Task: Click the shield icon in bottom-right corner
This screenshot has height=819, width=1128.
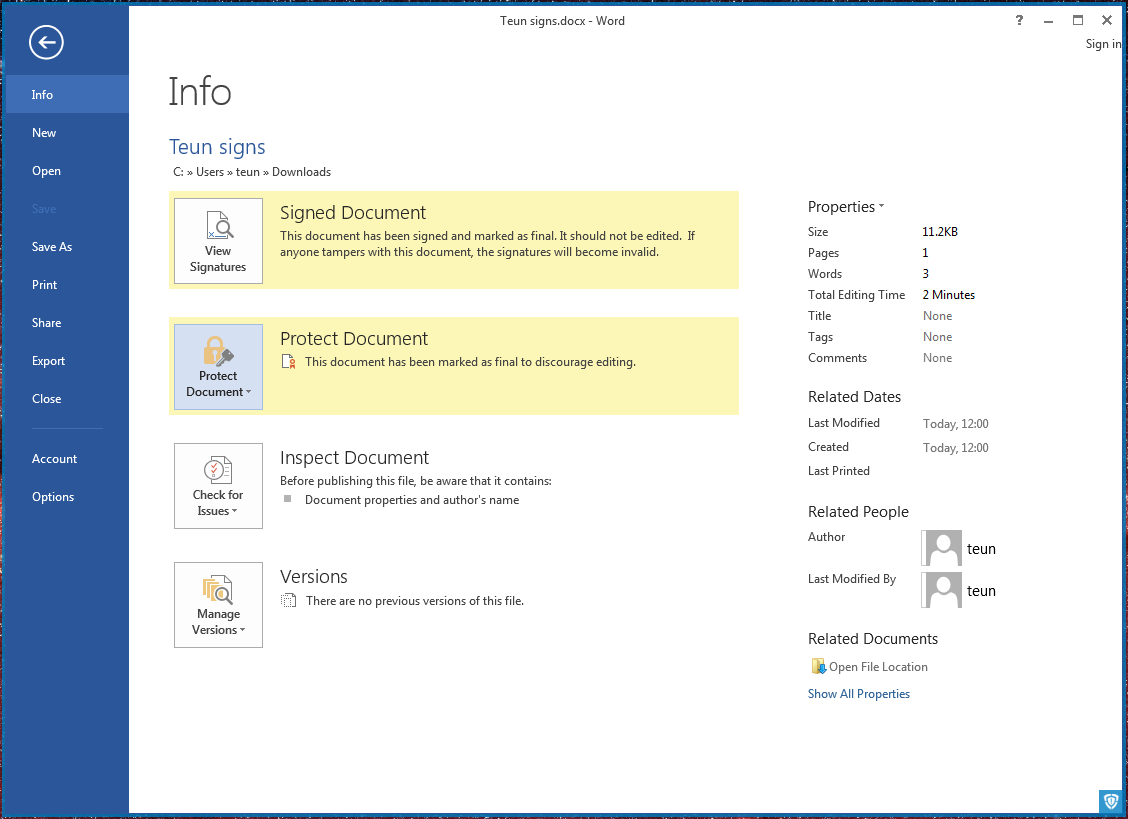Action: pos(1111,801)
